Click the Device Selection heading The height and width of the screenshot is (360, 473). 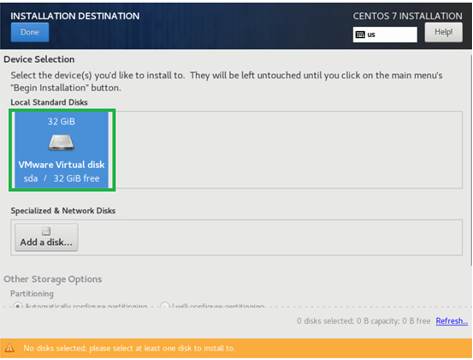click(39, 59)
